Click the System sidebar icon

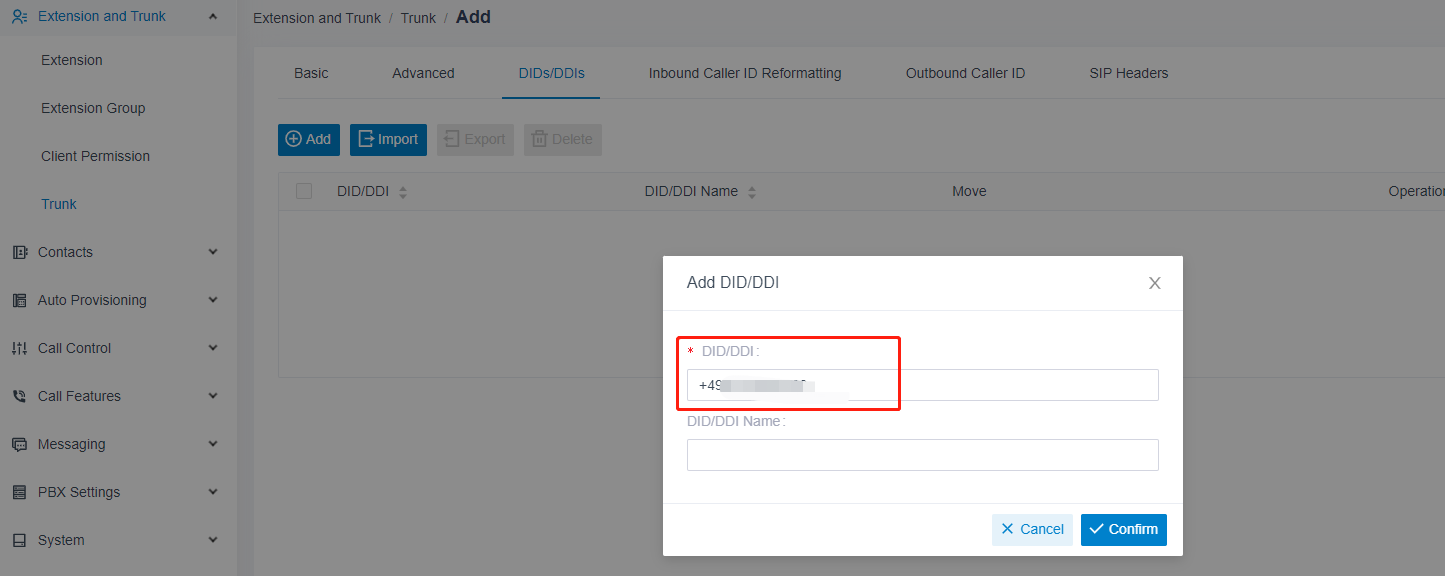[x=19, y=540]
